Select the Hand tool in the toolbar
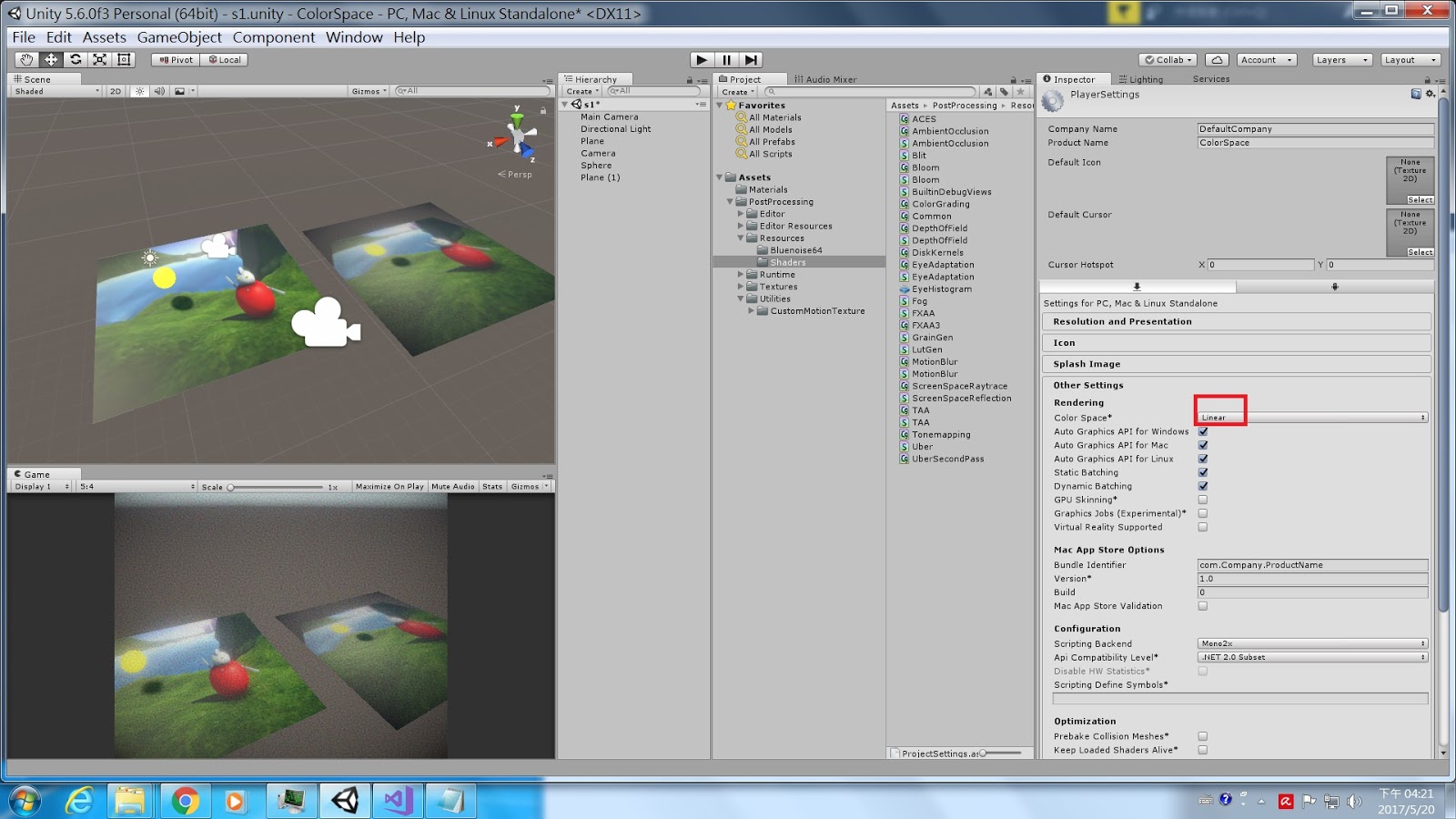Image resolution: width=1456 pixels, height=819 pixels. click(25, 59)
